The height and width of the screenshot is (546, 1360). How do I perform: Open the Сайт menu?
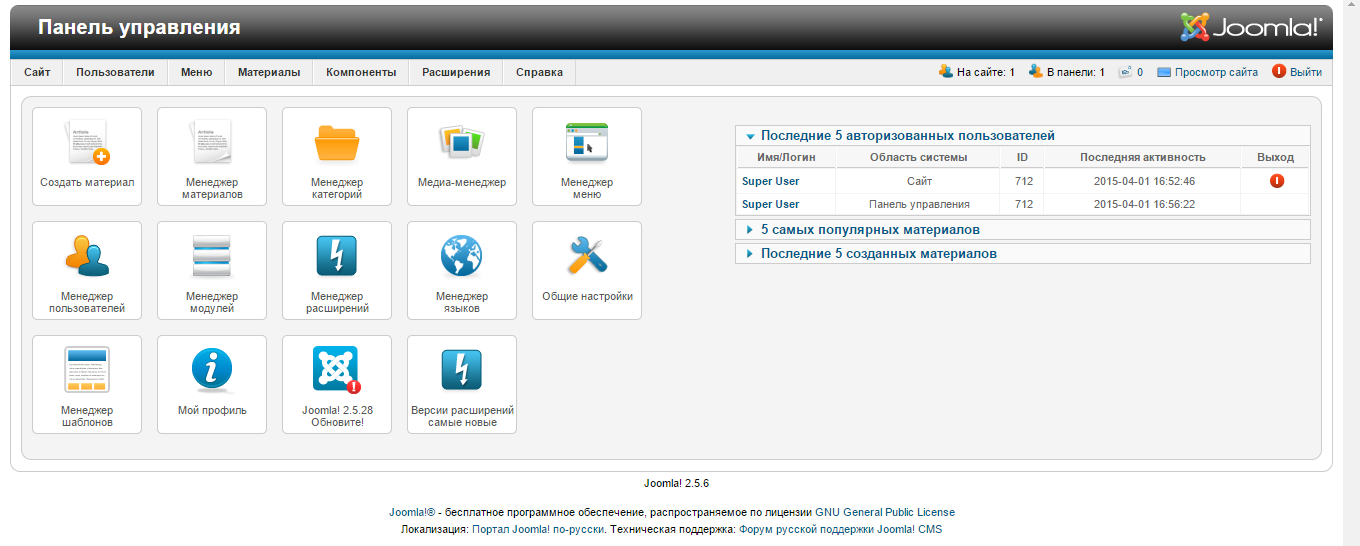(x=37, y=72)
